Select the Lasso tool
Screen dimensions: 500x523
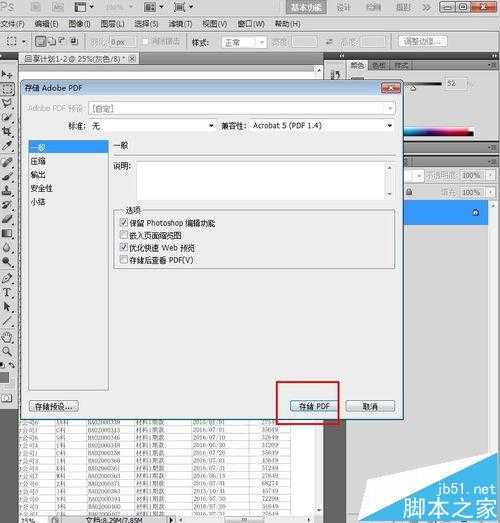[7, 103]
